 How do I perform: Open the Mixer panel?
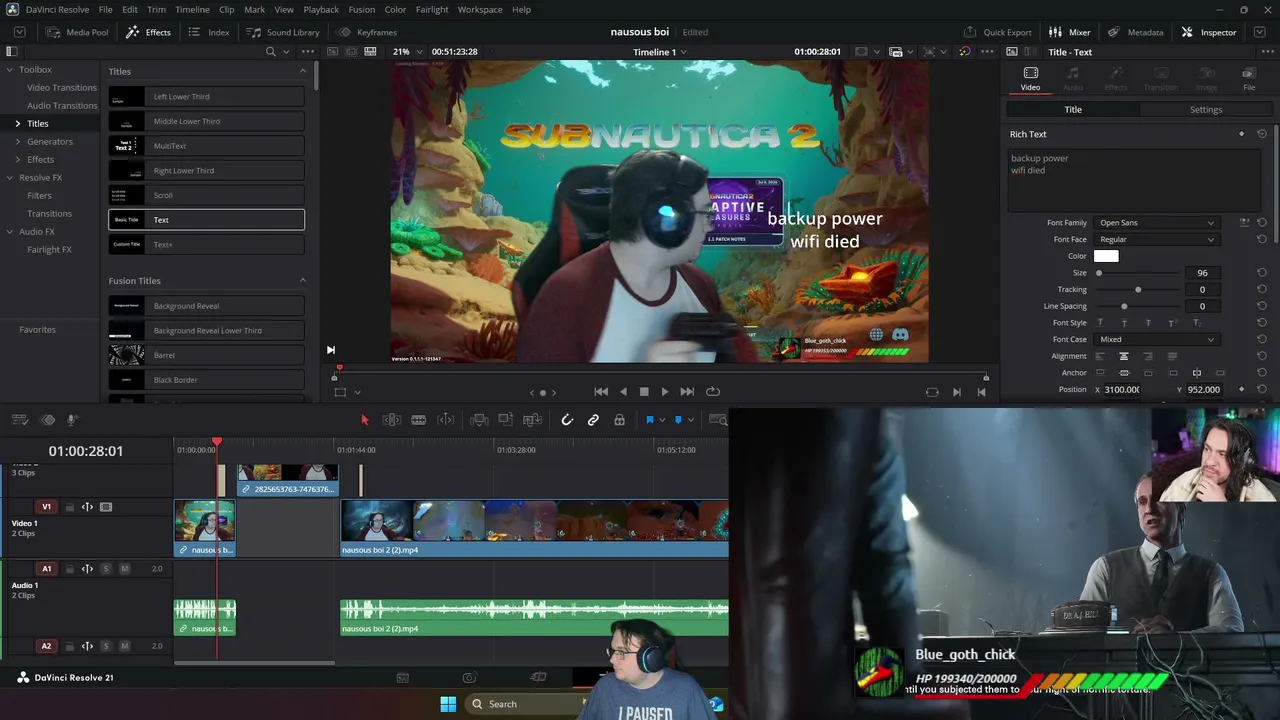click(x=1070, y=32)
